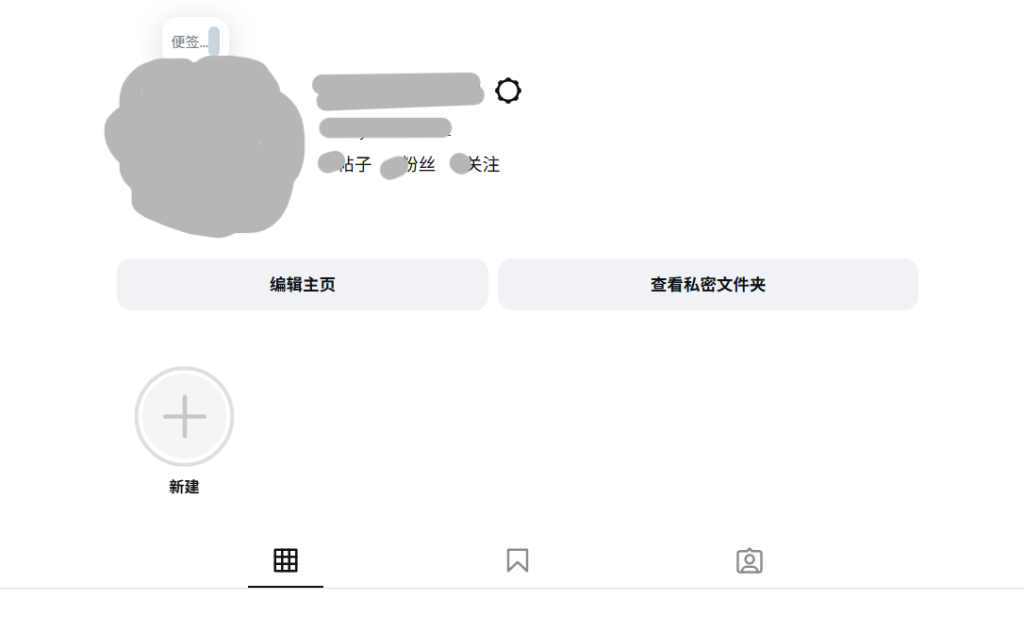This screenshot has height=633, width=1024.
Task: Open the saved bookmark tab
Action: click(x=517, y=560)
